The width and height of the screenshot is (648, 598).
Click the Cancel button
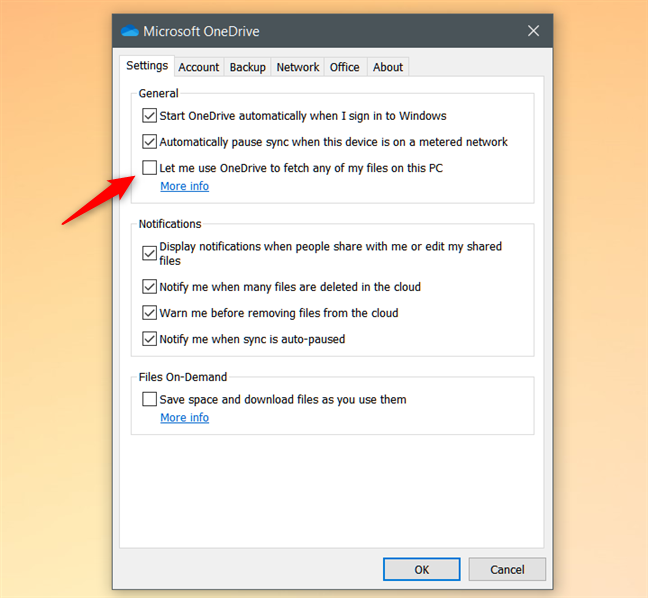coord(507,569)
